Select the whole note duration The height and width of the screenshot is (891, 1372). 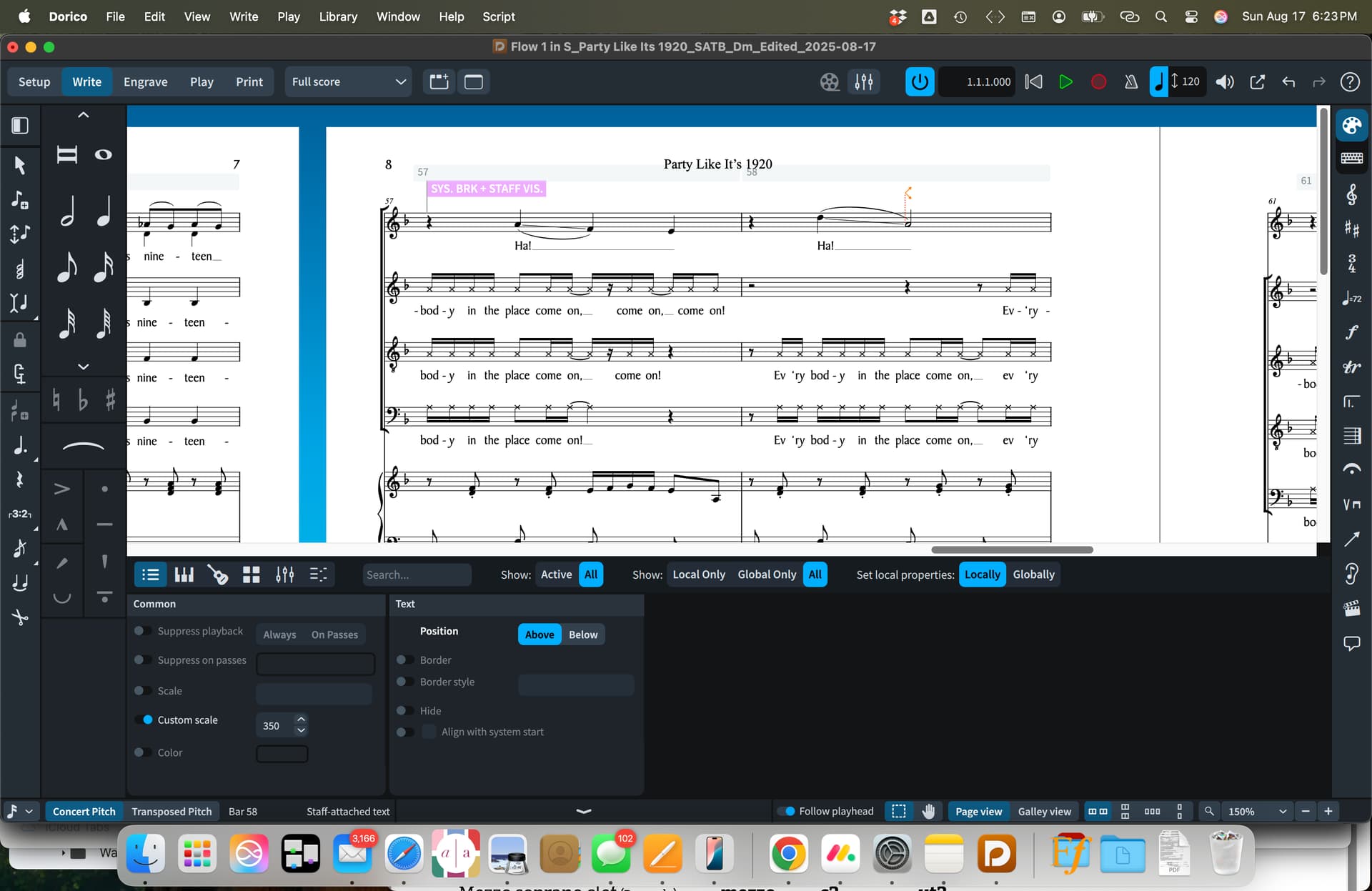click(104, 154)
